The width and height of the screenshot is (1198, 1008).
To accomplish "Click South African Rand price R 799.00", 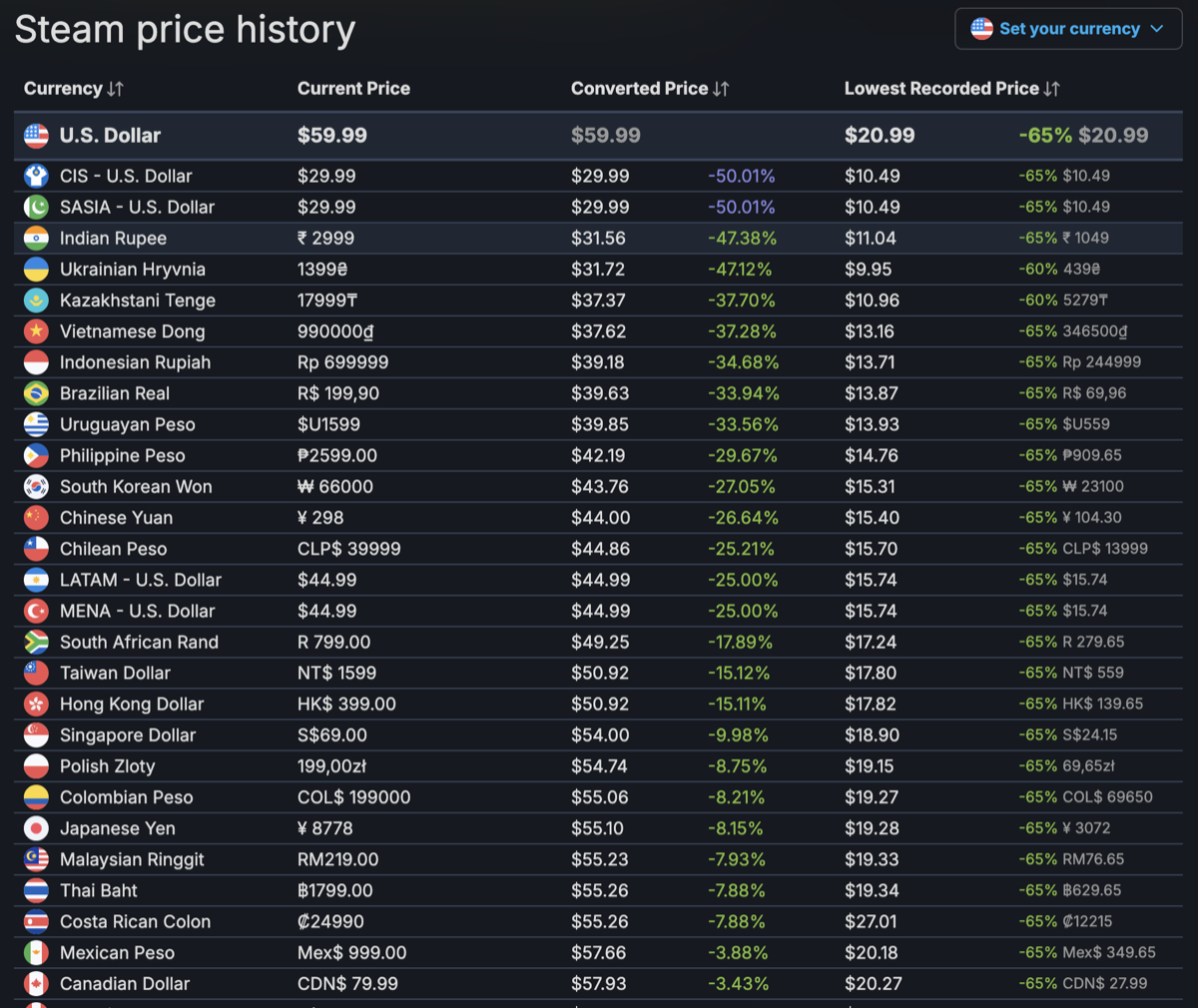I will coord(333,642).
